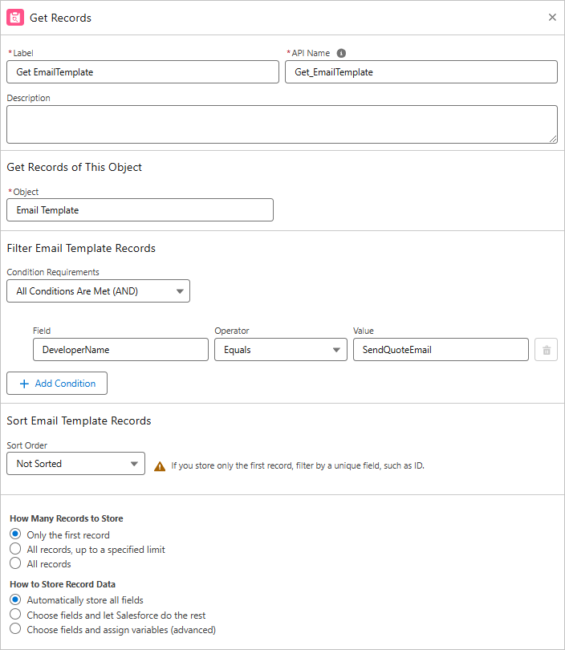Choose the All records option
Image resolution: width=565 pixels, height=650 pixels.
(15, 563)
